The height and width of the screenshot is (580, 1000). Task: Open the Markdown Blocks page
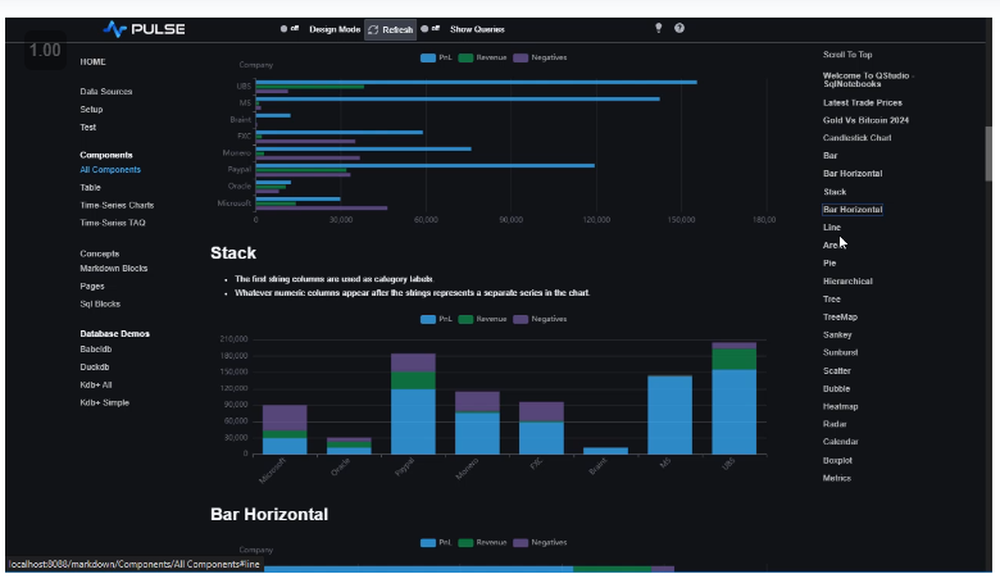pos(114,269)
